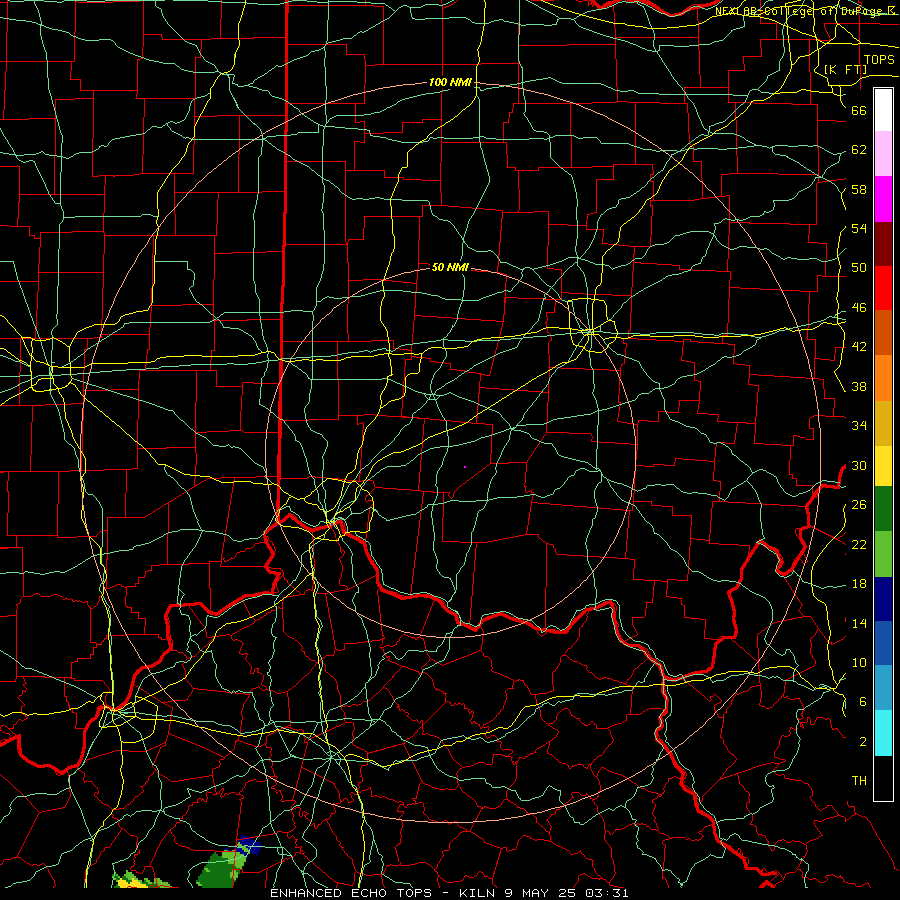900x900 pixels.
Task: Click the navy blue legend swatch
Action: 883,599
